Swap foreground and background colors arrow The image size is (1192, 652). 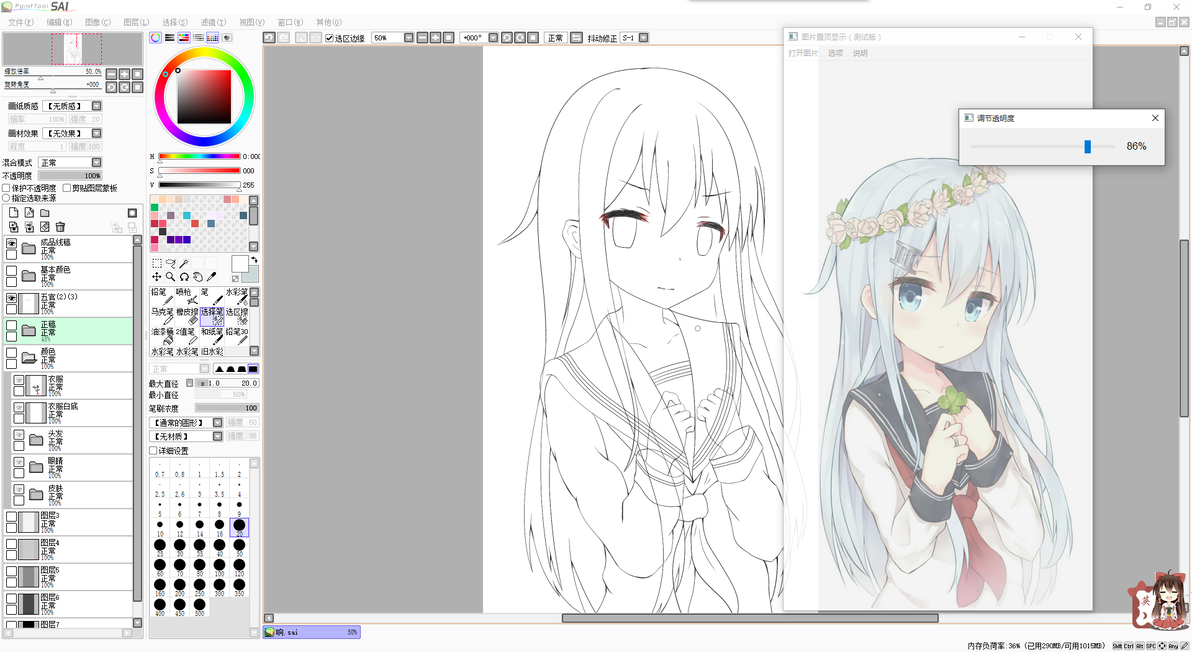click(254, 261)
